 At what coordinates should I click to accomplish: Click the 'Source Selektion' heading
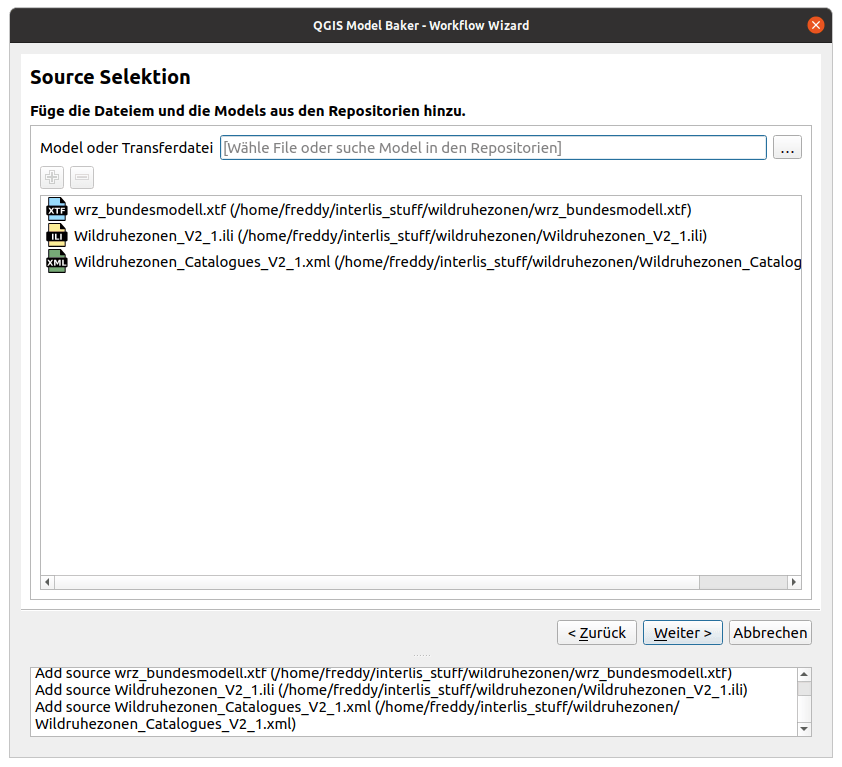coord(110,77)
